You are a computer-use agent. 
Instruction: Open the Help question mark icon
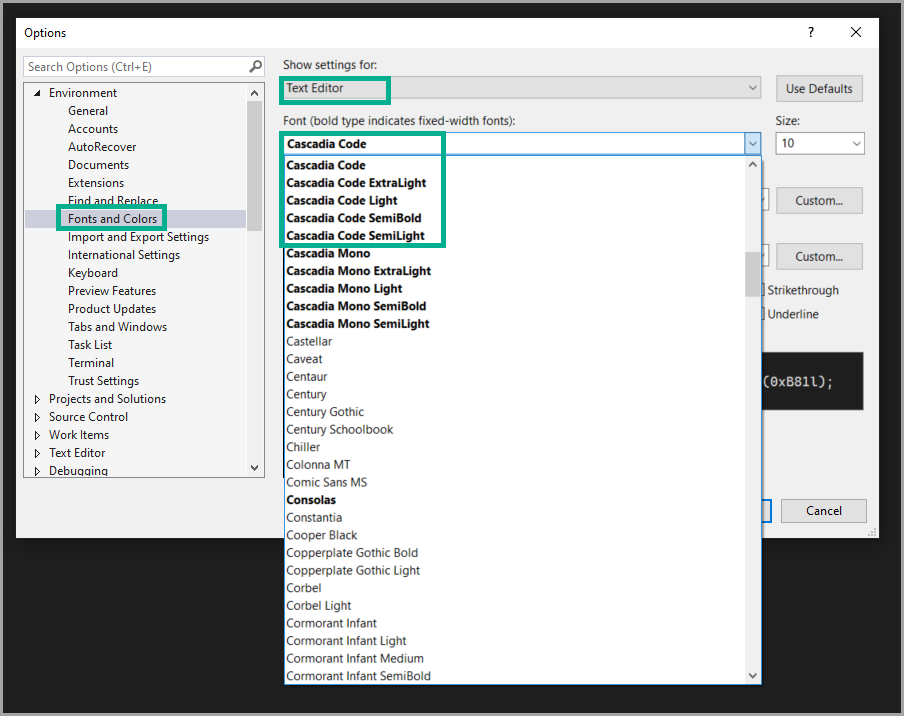coord(810,32)
